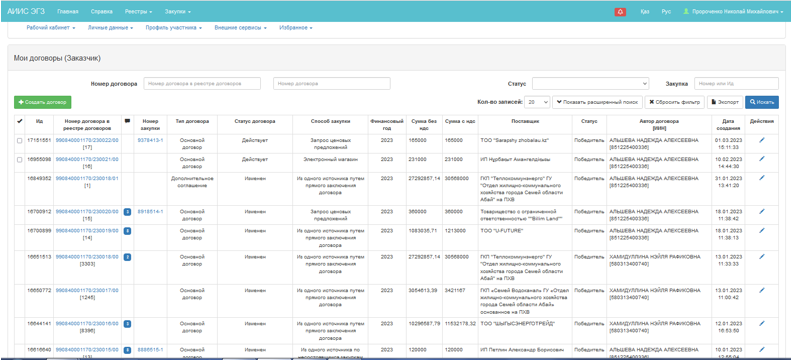This screenshot has height=360, width=791.
Task: Open the Личные данные dropdown
Action: tap(110, 28)
